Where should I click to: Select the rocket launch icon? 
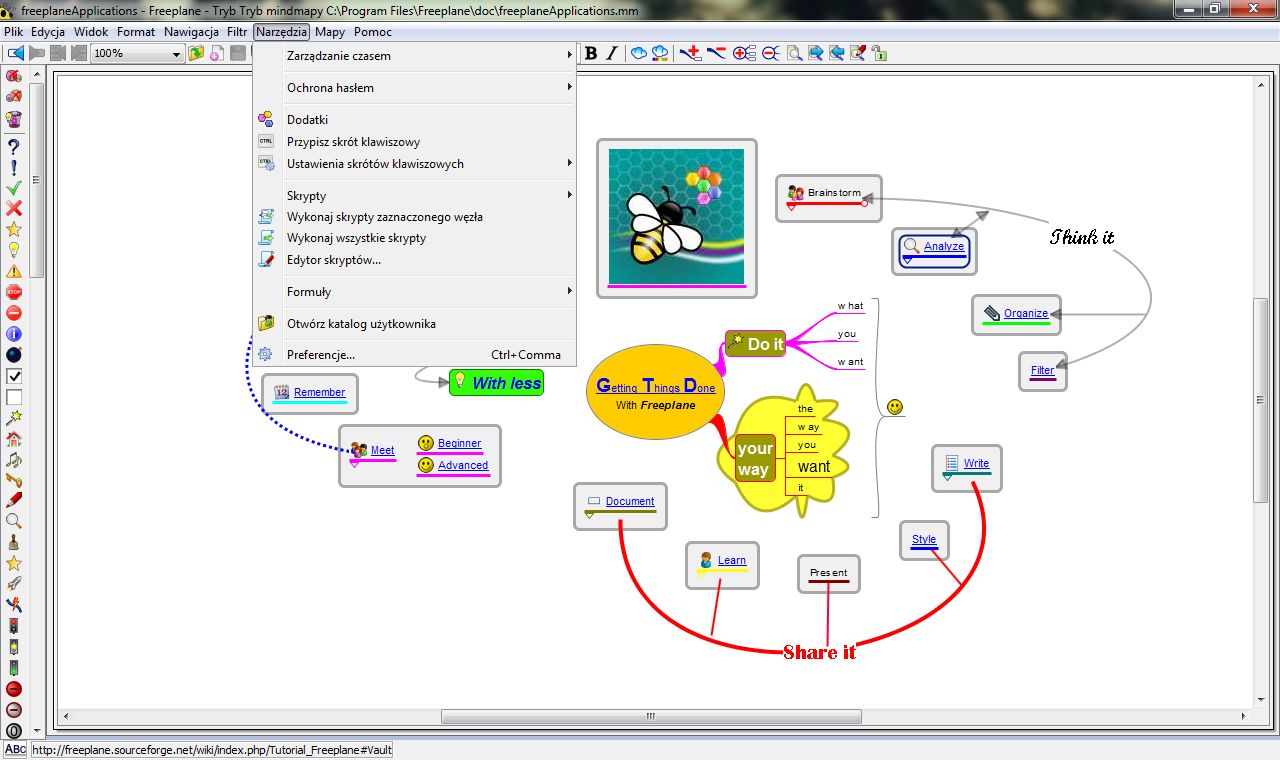(x=14, y=584)
